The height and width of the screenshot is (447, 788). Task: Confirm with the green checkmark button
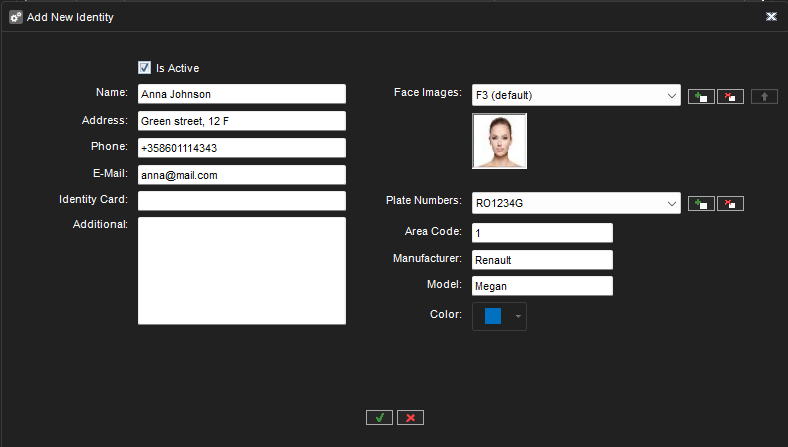click(379, 417)
